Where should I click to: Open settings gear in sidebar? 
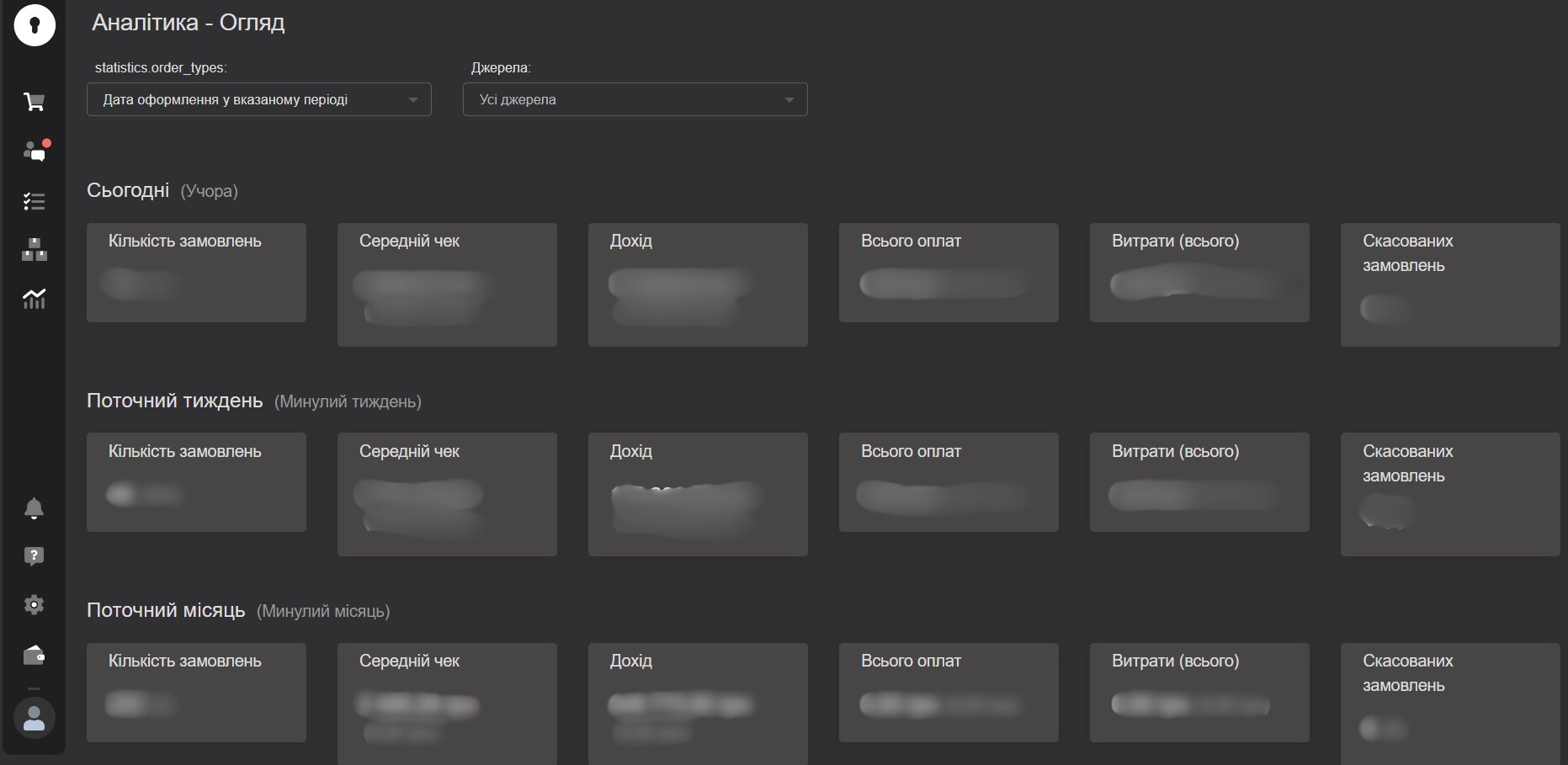pyautogui.click(x=34, y=604)
